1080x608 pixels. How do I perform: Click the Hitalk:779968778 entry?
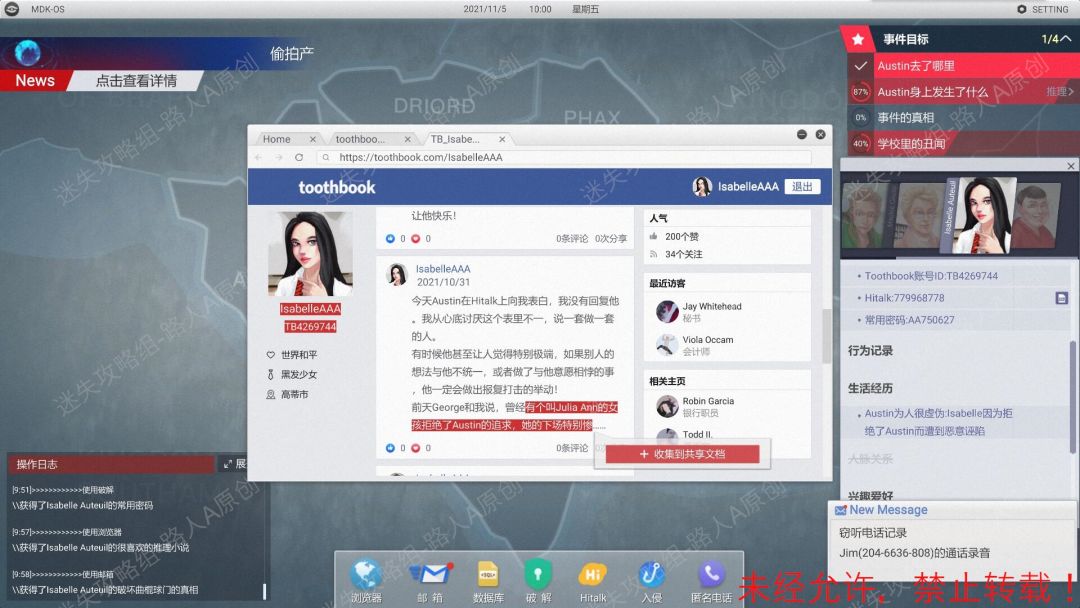pyautogui.click(x=904, y=297)
